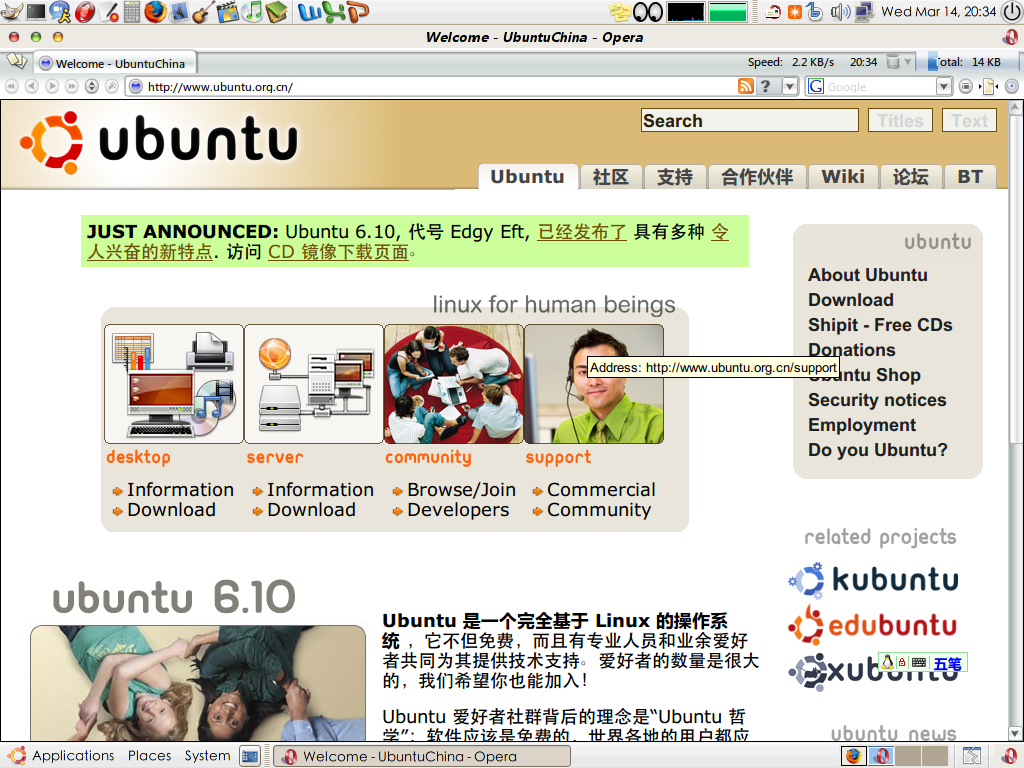
Task: Click the community people thumbnail image
Action: pos(453,384)
